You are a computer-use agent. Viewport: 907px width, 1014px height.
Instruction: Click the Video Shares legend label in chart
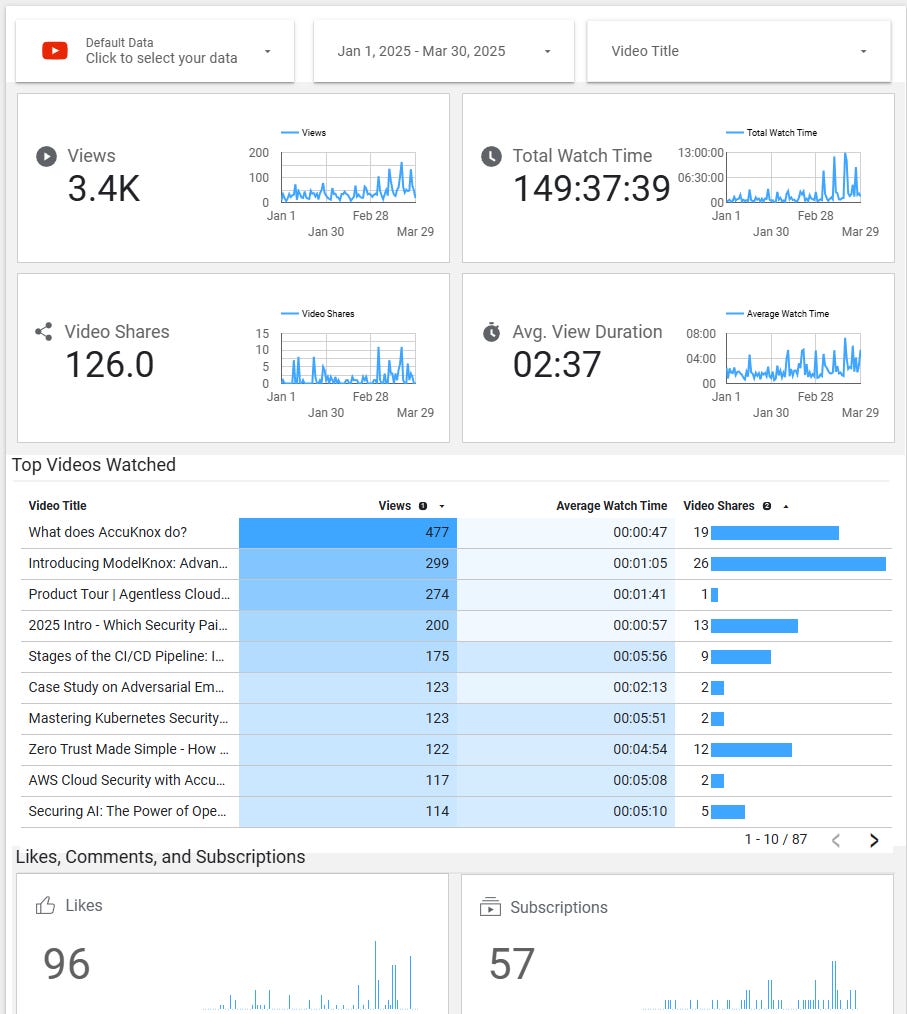(x=328, y=314)
